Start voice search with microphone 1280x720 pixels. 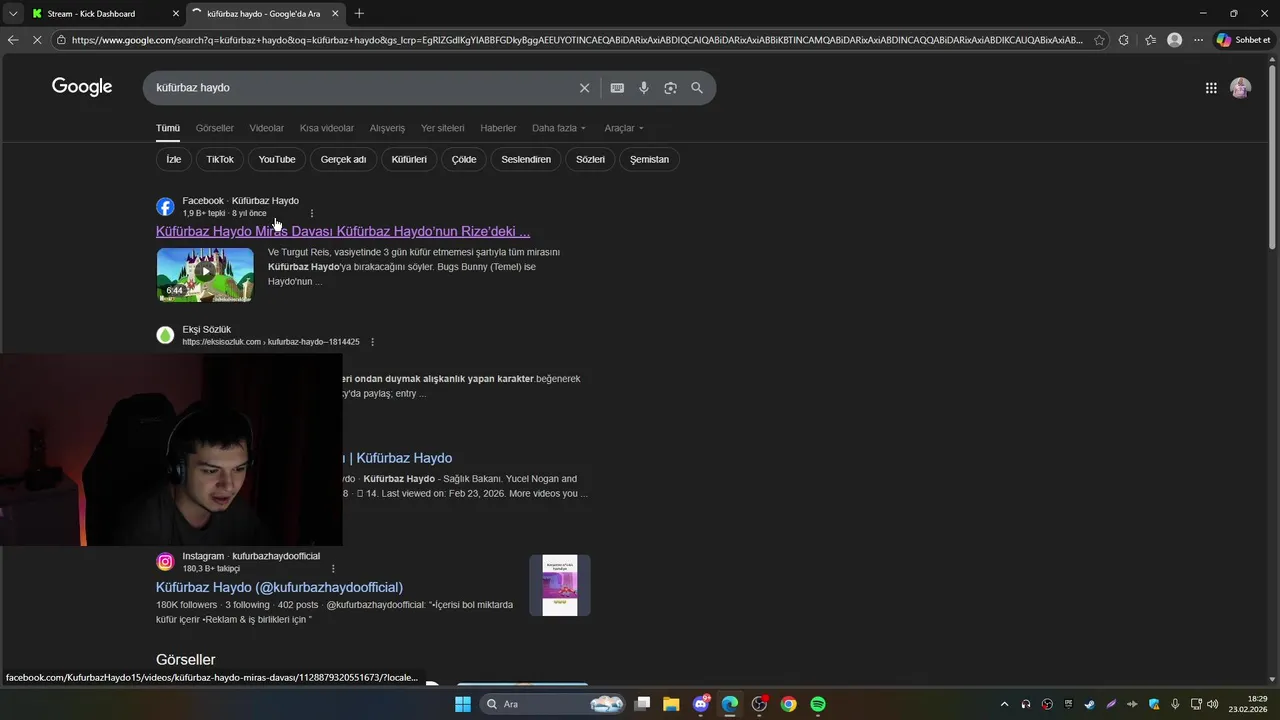[x=644, y=88]
